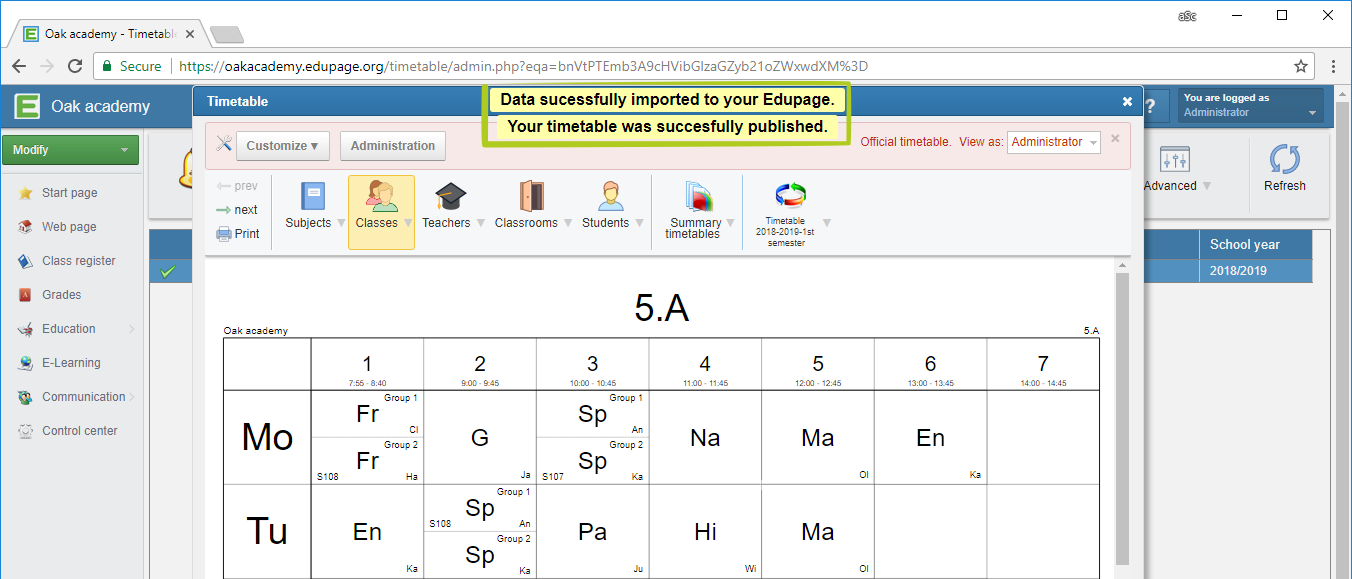Open the Students timetable view

pos(605,206)
